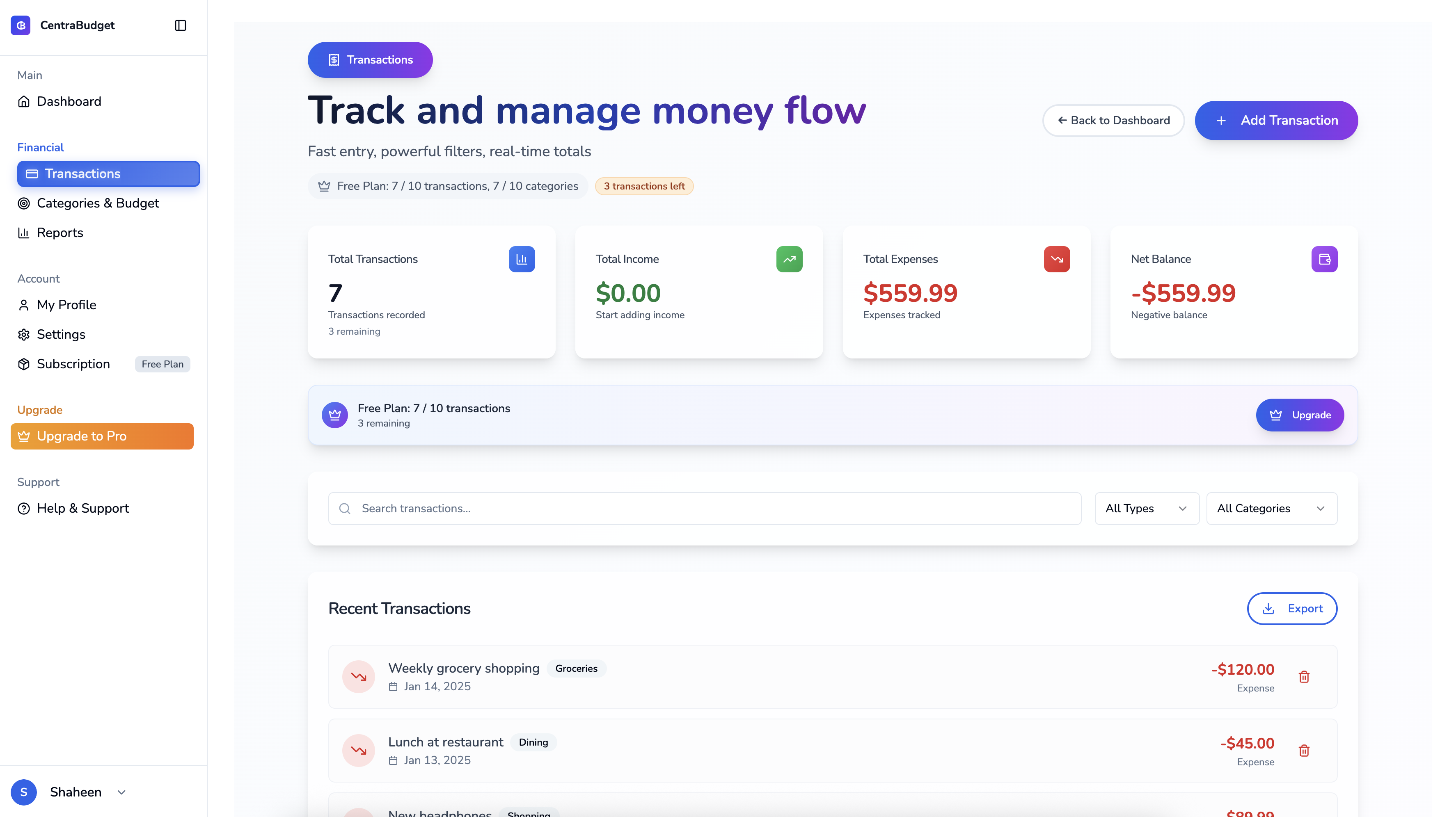Screen dimensions: 1456x817
Task: Click the Dining category tag
Action: (533, 742)
